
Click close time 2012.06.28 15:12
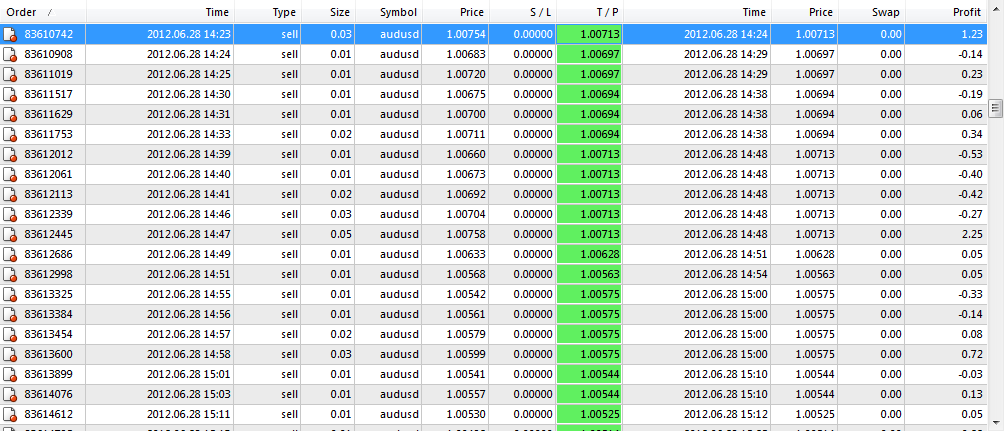click(x=725, y=415)
